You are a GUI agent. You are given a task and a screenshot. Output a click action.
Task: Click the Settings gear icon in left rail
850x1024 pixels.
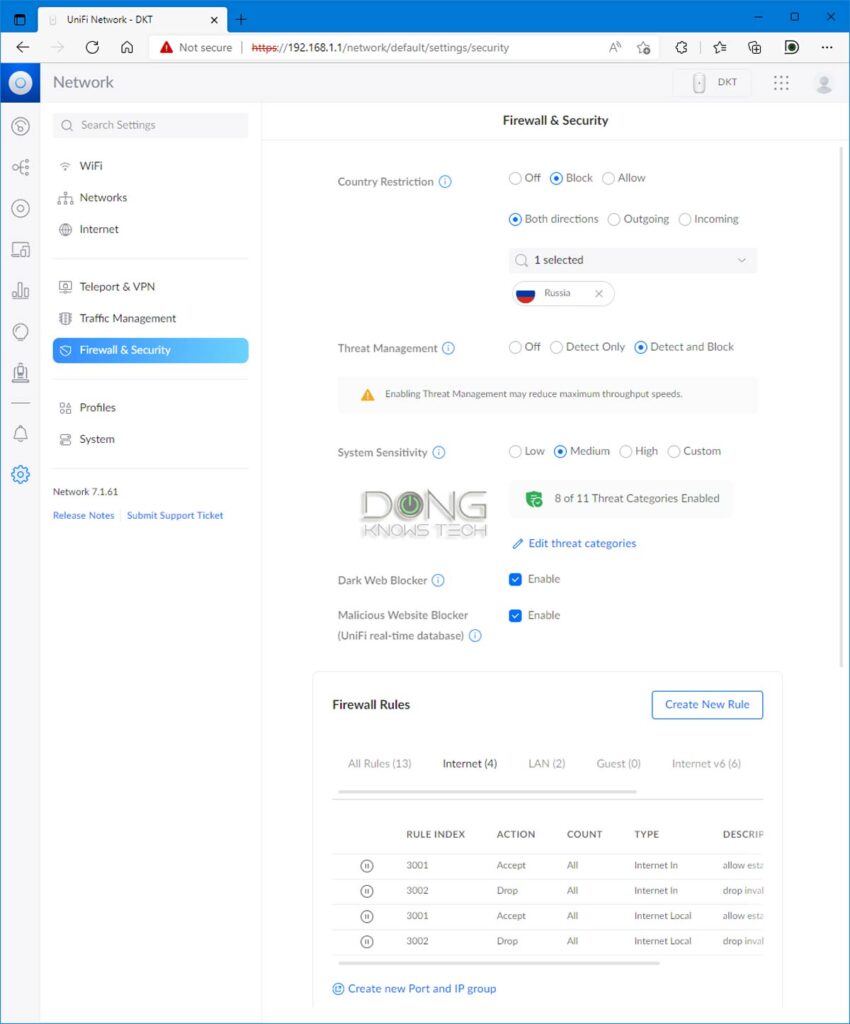point(20,474)
